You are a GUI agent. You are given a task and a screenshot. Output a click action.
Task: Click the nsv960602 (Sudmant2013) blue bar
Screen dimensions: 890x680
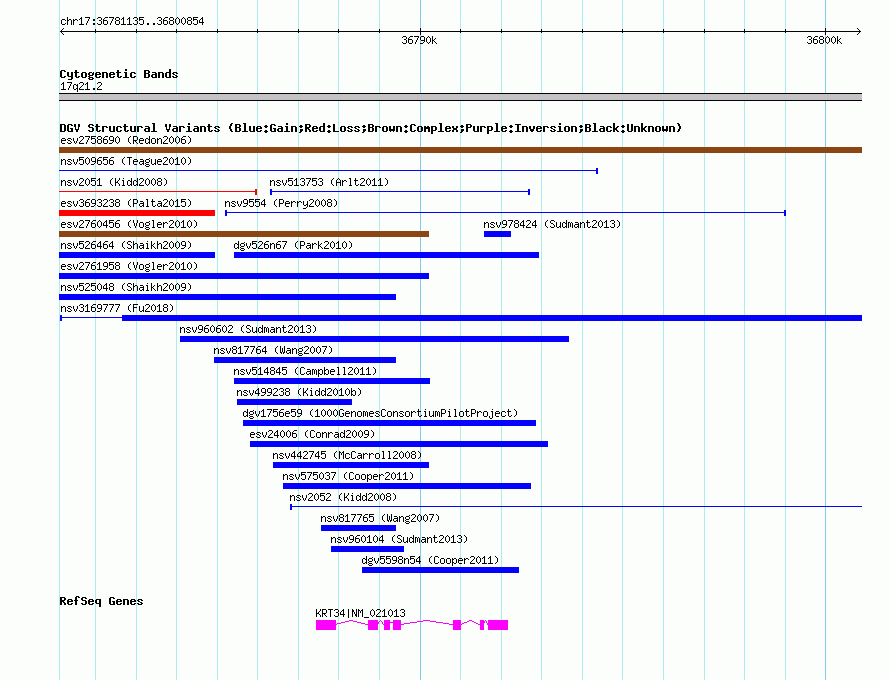(x=375, y=339)
